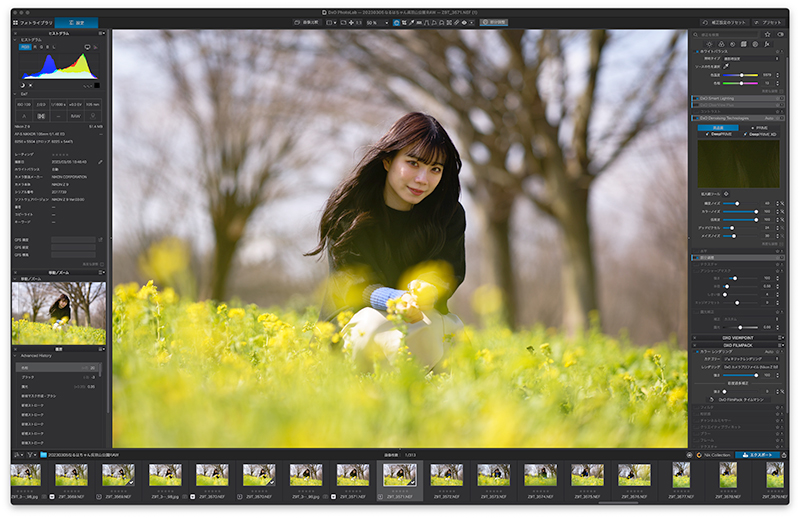Switch to the 設定 (Customize) tab

(x=76, y=22)
